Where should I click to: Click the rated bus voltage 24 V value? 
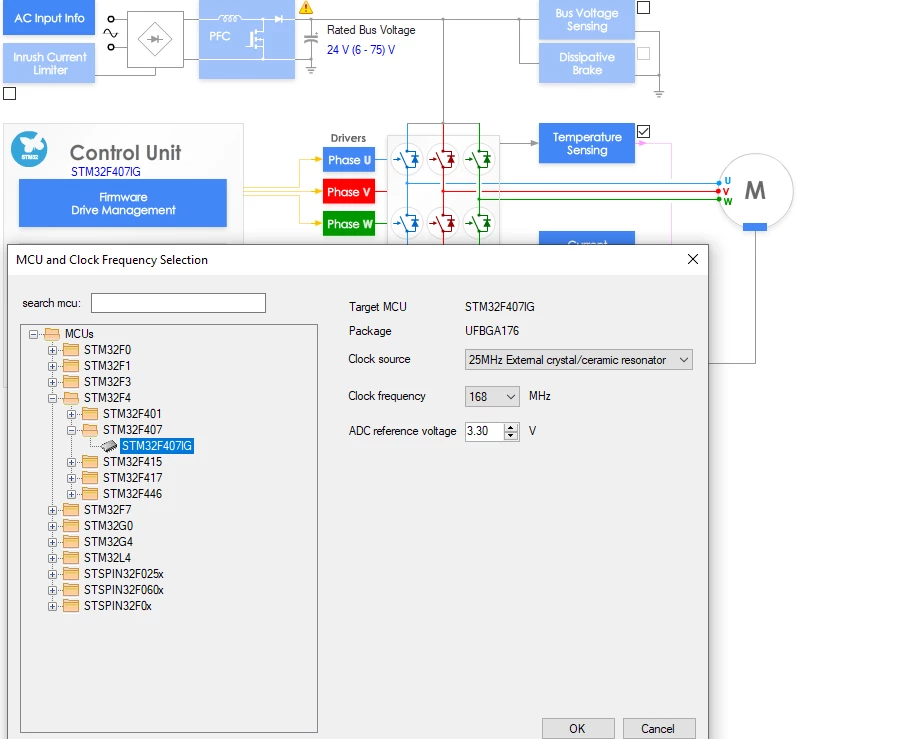361,50
